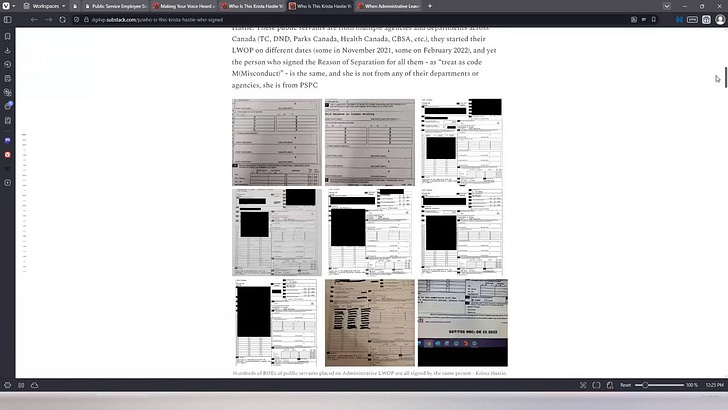Open the Bookmarks panel
This screenshot has height=410, width=728.
pos(7,36)
